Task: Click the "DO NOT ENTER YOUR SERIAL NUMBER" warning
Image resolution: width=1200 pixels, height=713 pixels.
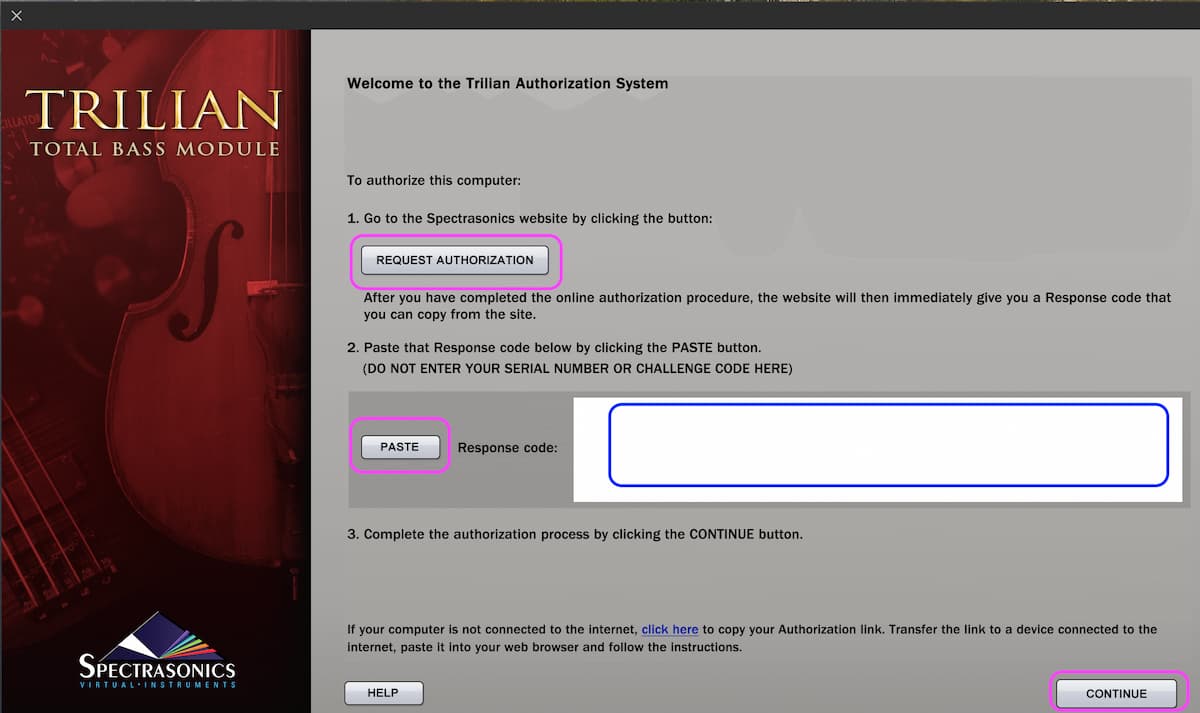Action: click(x=577, y=369)
